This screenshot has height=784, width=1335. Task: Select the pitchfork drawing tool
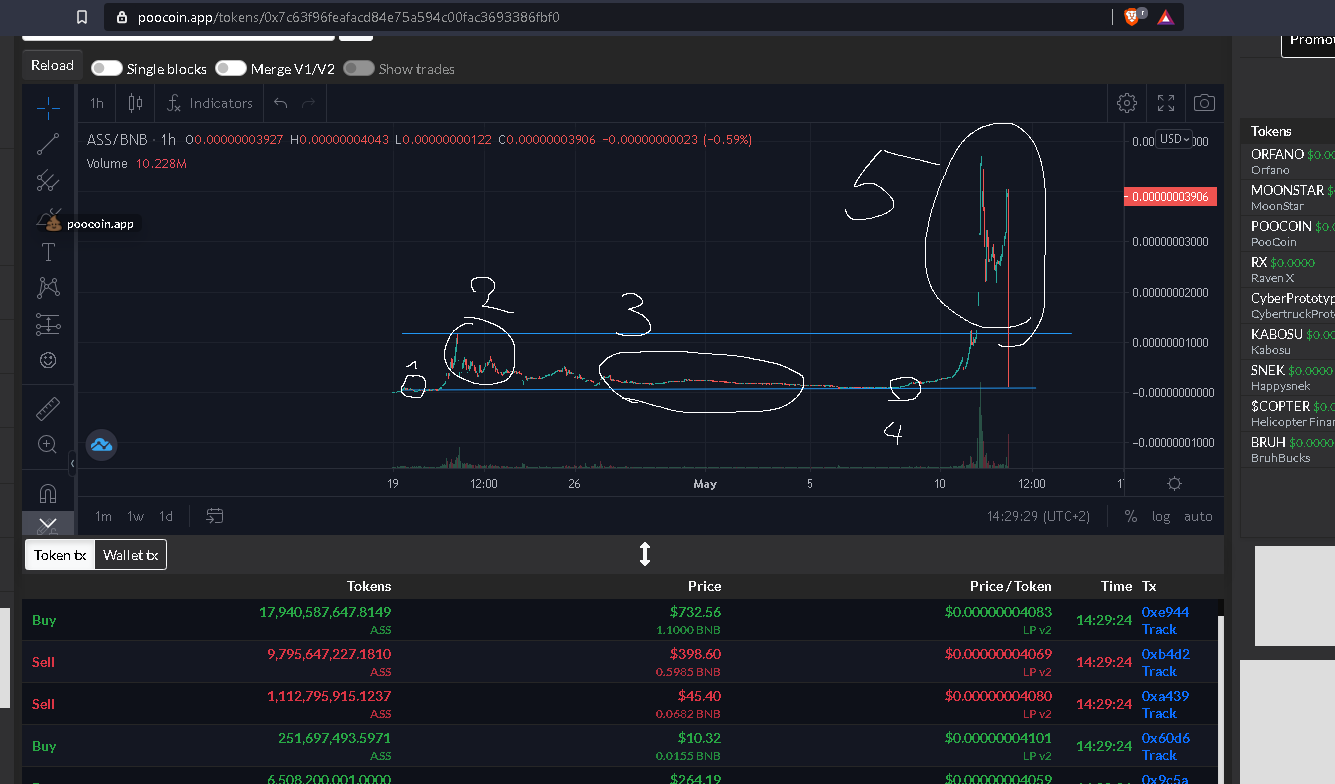tap(48, 180)
